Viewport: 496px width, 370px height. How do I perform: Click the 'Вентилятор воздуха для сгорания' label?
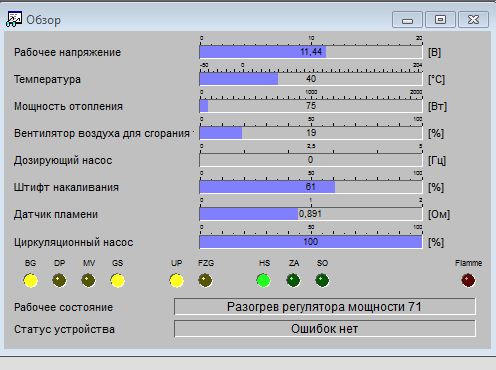tap(102, 133)
